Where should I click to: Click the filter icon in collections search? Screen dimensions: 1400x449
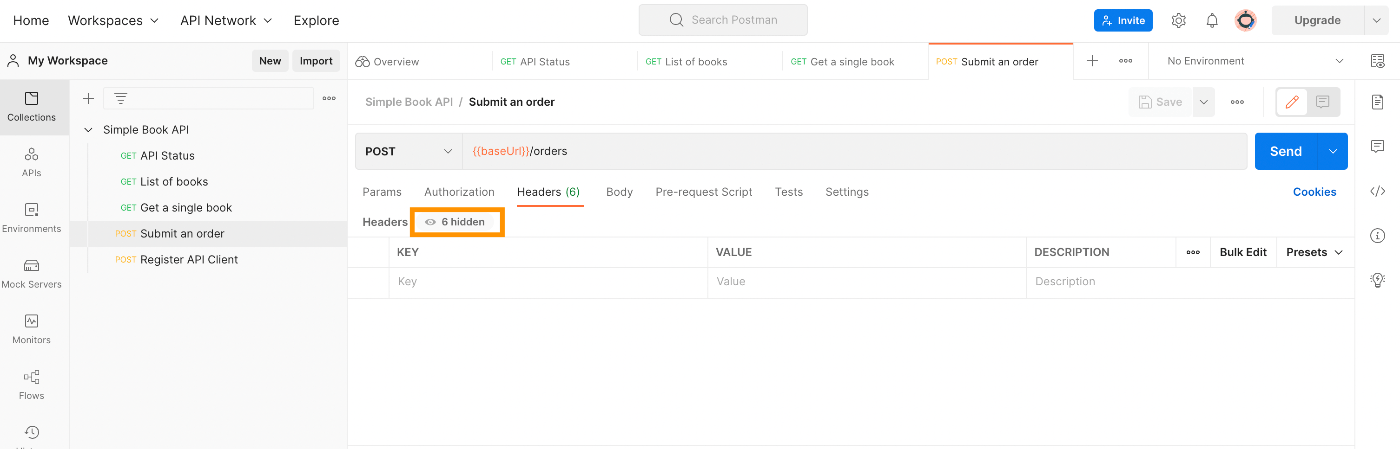[x=121, y=98]
